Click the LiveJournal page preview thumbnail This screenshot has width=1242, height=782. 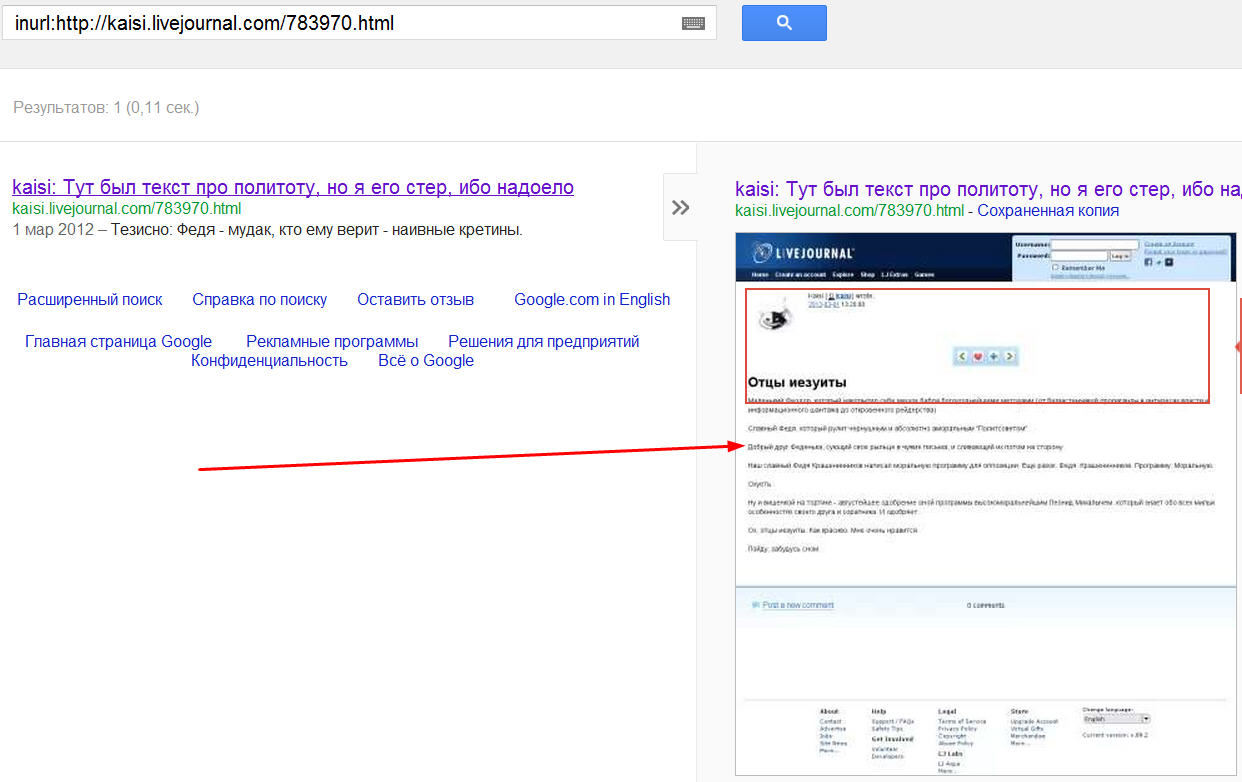(x=985, y=503)
